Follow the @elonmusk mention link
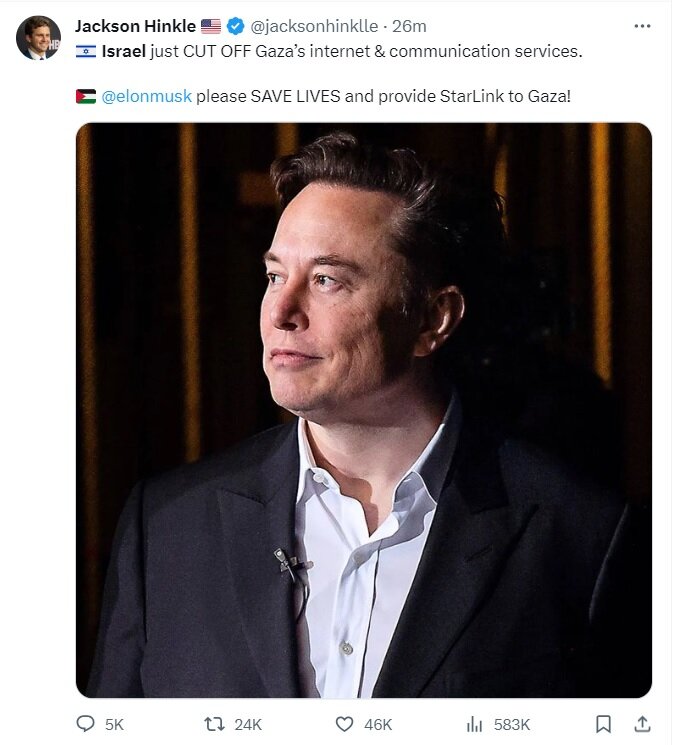Screen dimensions: 690x745 pos(147,97)
